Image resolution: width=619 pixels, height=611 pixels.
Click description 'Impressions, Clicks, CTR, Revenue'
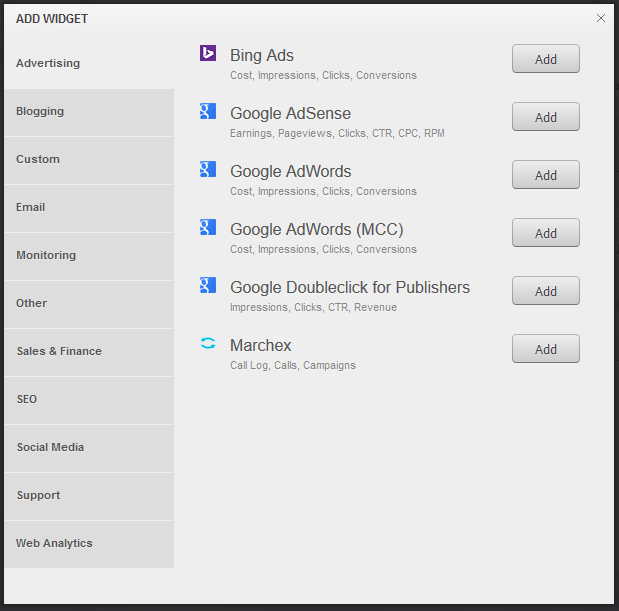click(x=313, y=307)
